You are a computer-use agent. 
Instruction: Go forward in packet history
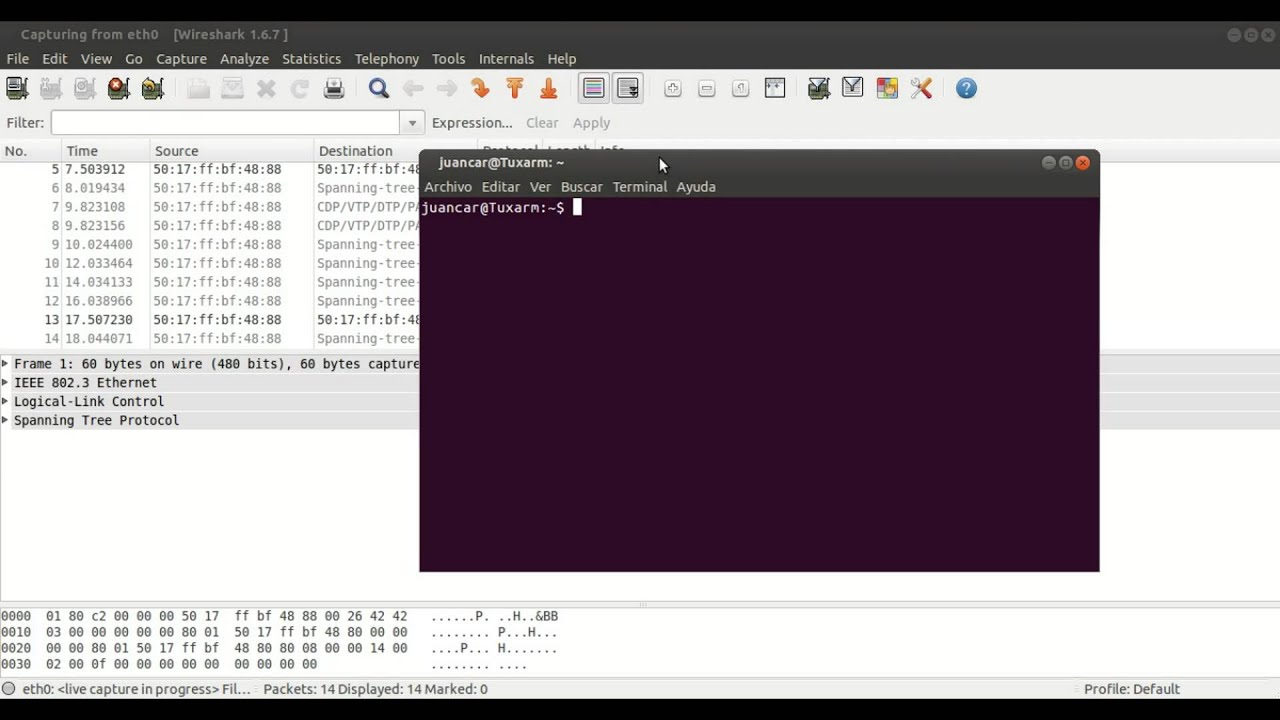tap(447, 89)
